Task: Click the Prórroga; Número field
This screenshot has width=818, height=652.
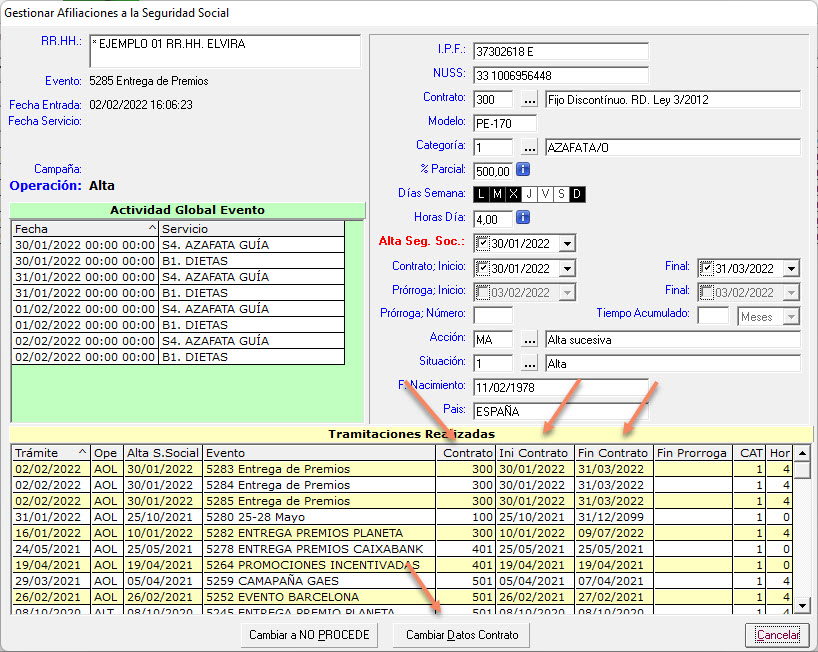Action: point(493,315)
